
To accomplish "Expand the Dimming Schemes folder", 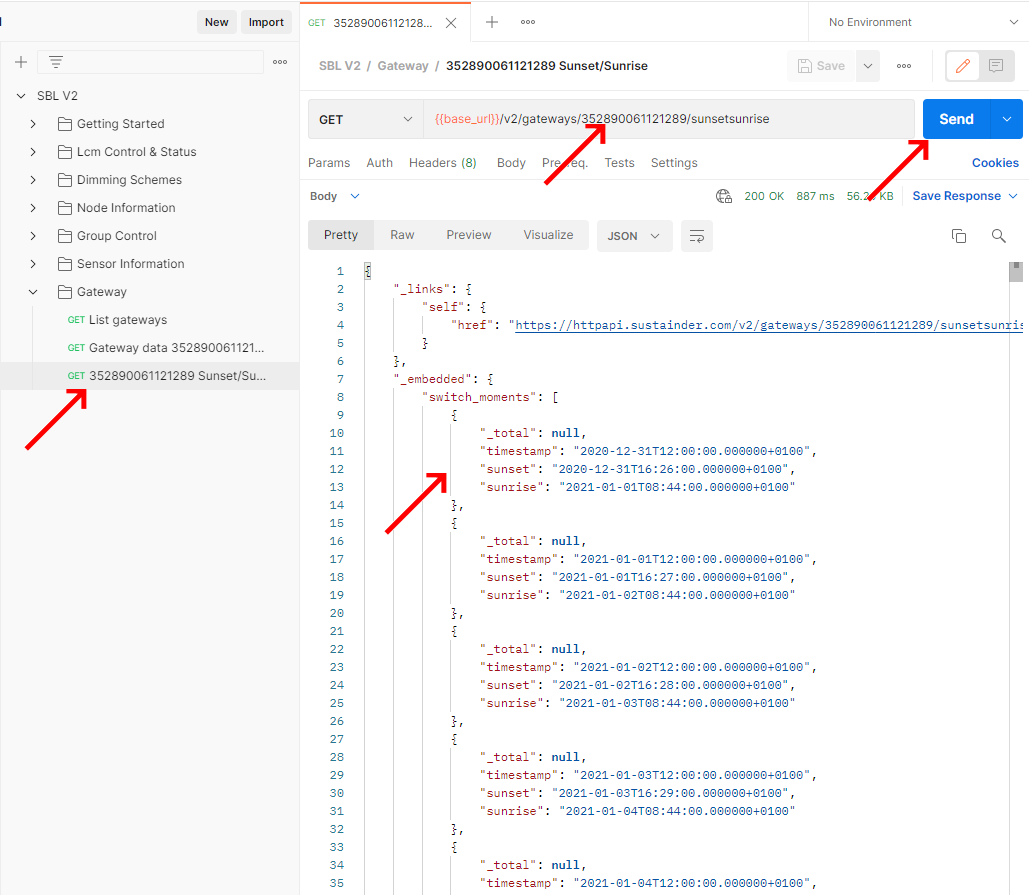I will 33,180.
